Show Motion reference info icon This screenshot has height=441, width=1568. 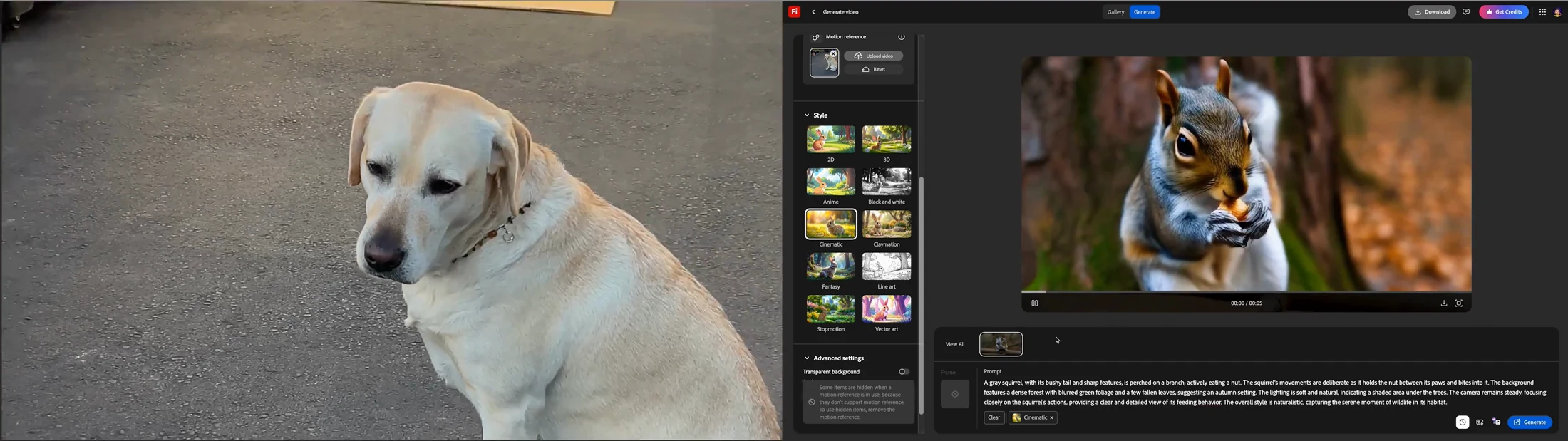point(901,36)
